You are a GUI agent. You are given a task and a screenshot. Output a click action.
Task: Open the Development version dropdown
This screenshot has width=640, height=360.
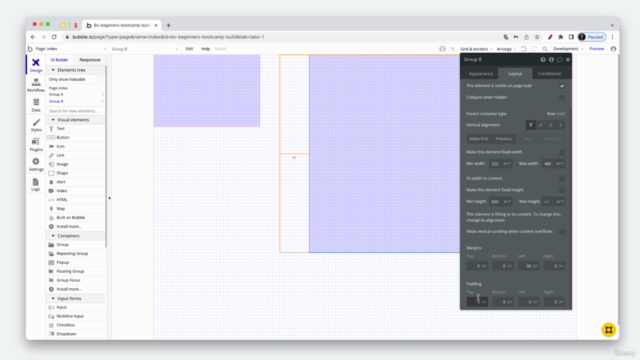click(568, 49)
